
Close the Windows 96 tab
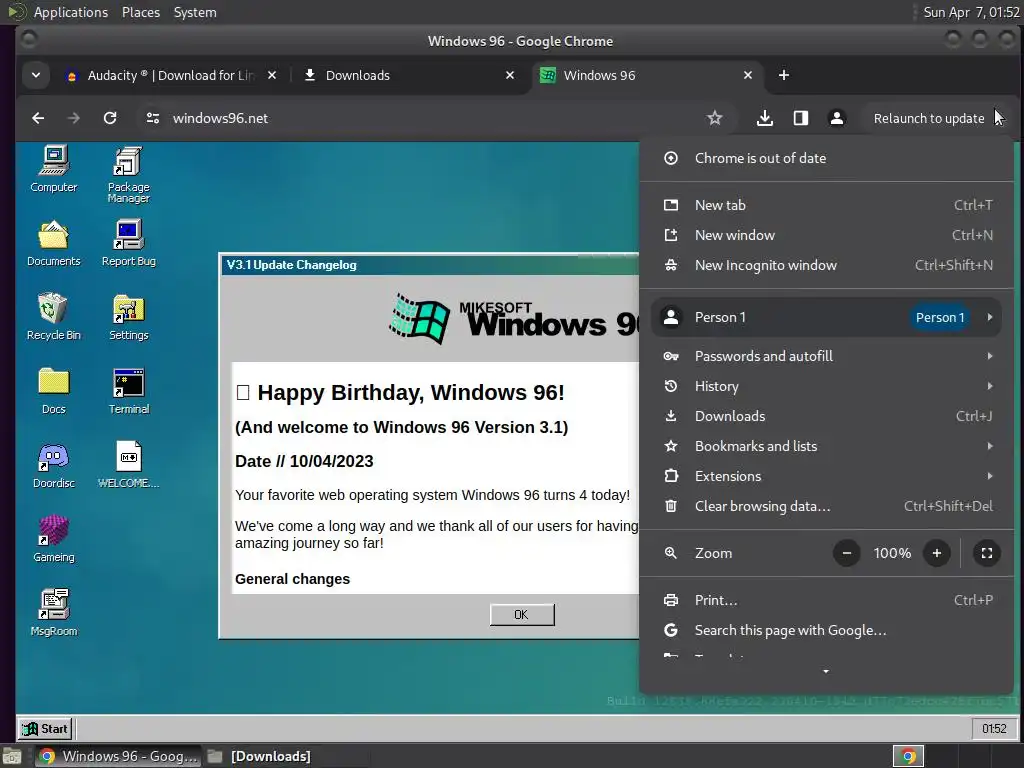coord(748,75)
